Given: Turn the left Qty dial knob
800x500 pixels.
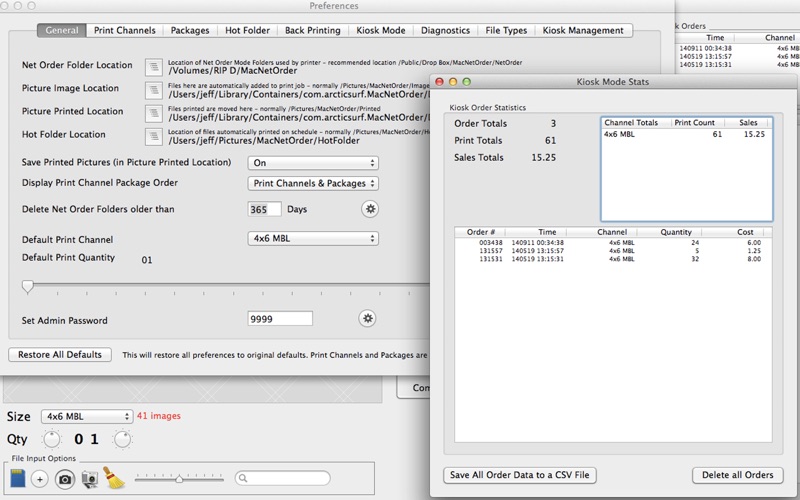Looking at the screenshot, I should pos(51,439).
